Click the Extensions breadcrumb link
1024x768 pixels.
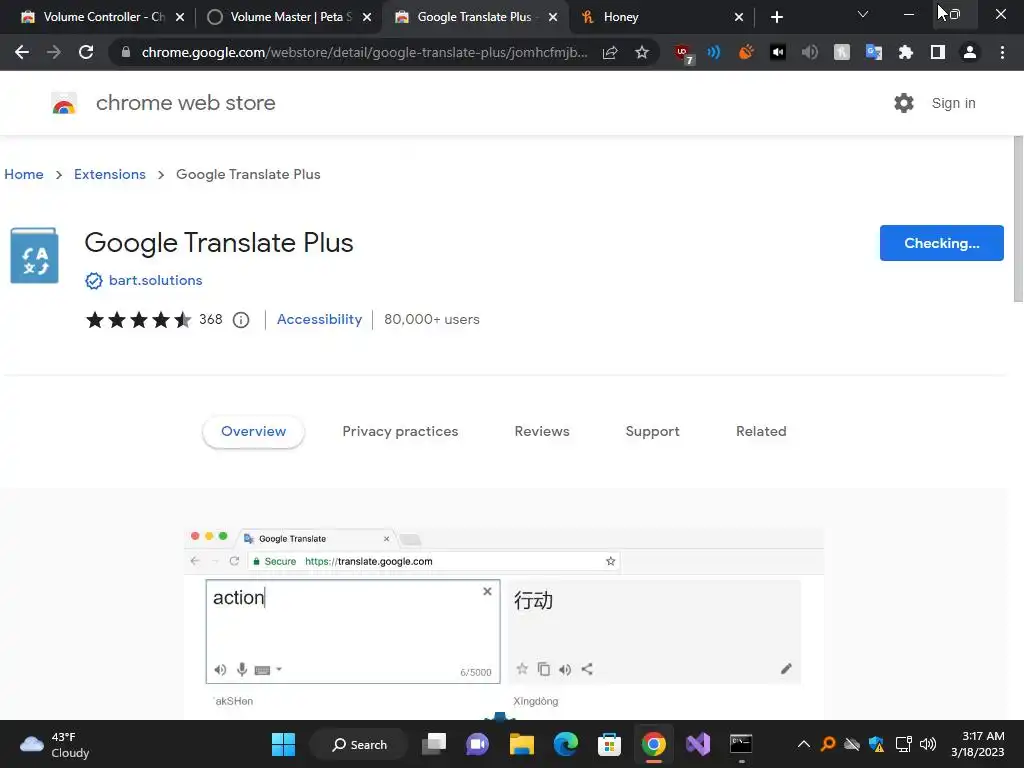[x=110, y=174]
